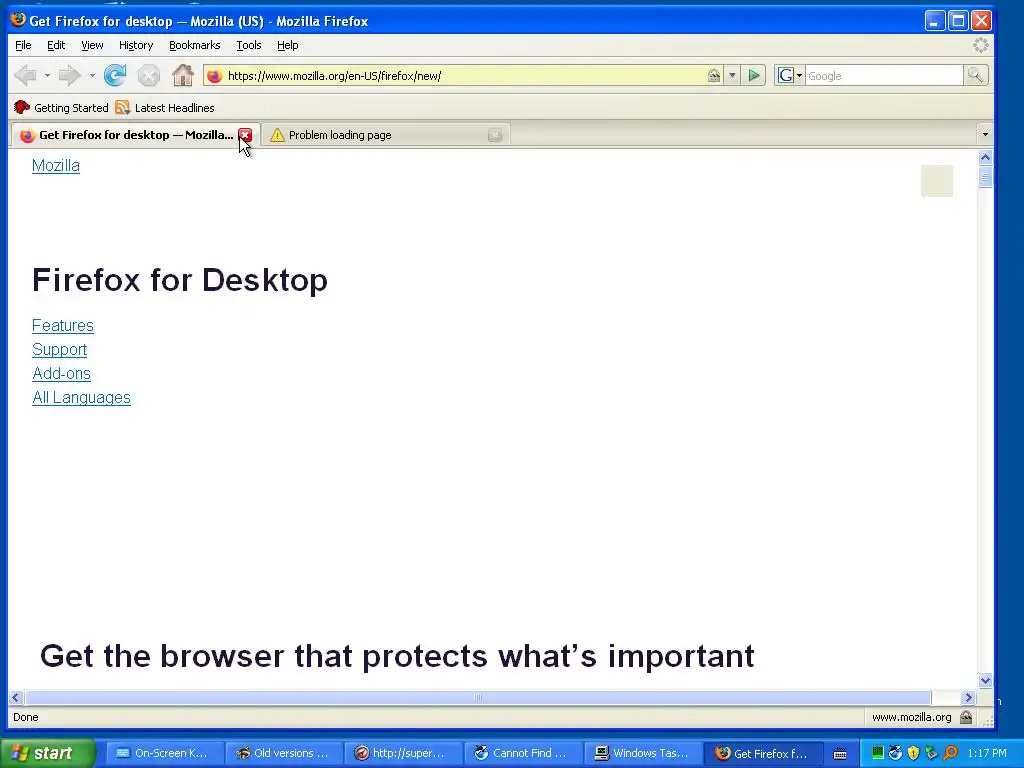Image resolution: width=1024 pixels, height=768 pixels.
Task: Click the Stop loading button
Action: tap(149, 76)
